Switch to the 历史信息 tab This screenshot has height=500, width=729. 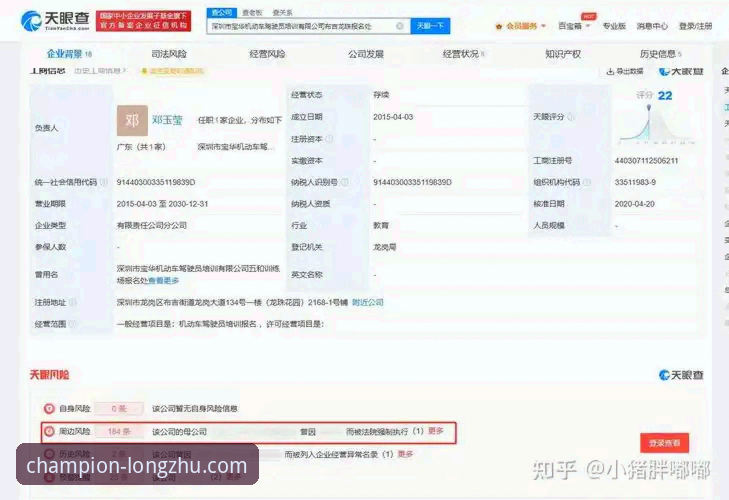tap(660, 54)
